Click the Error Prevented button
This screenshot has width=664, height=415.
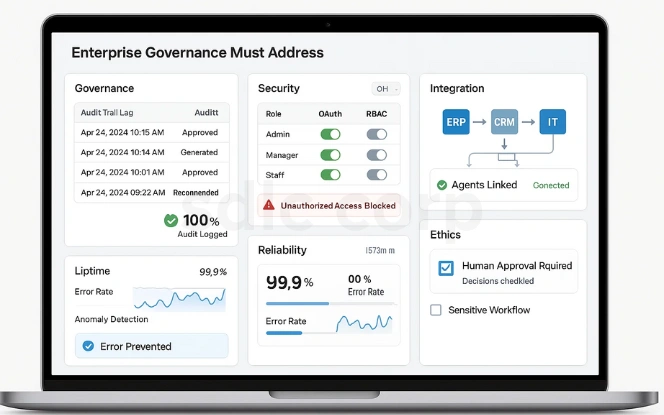[x=151, y=346]
